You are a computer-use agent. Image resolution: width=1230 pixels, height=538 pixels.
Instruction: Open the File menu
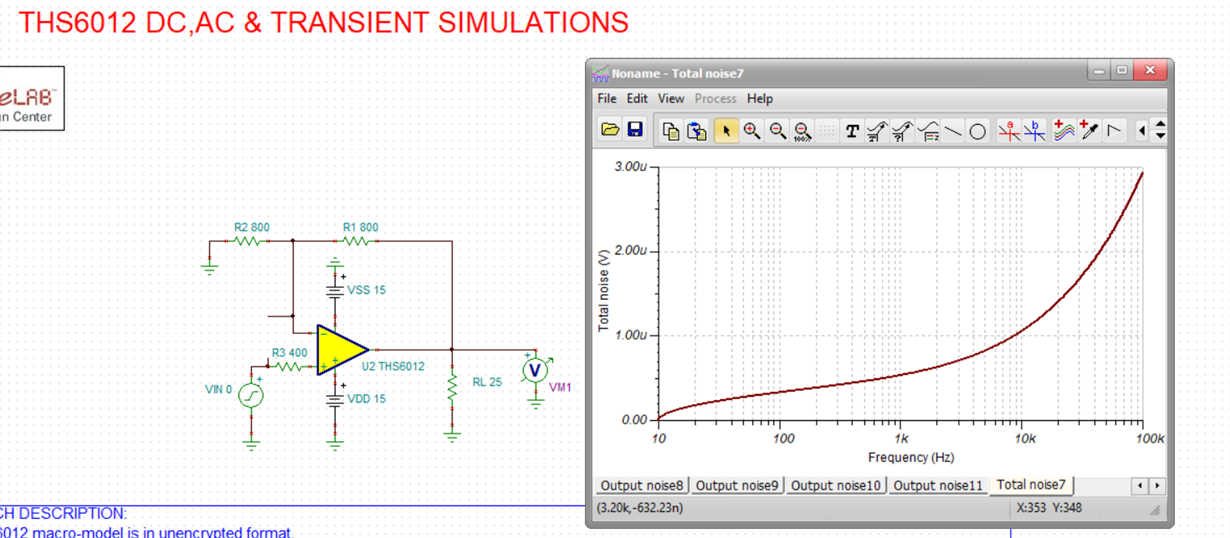coord(607,99)
